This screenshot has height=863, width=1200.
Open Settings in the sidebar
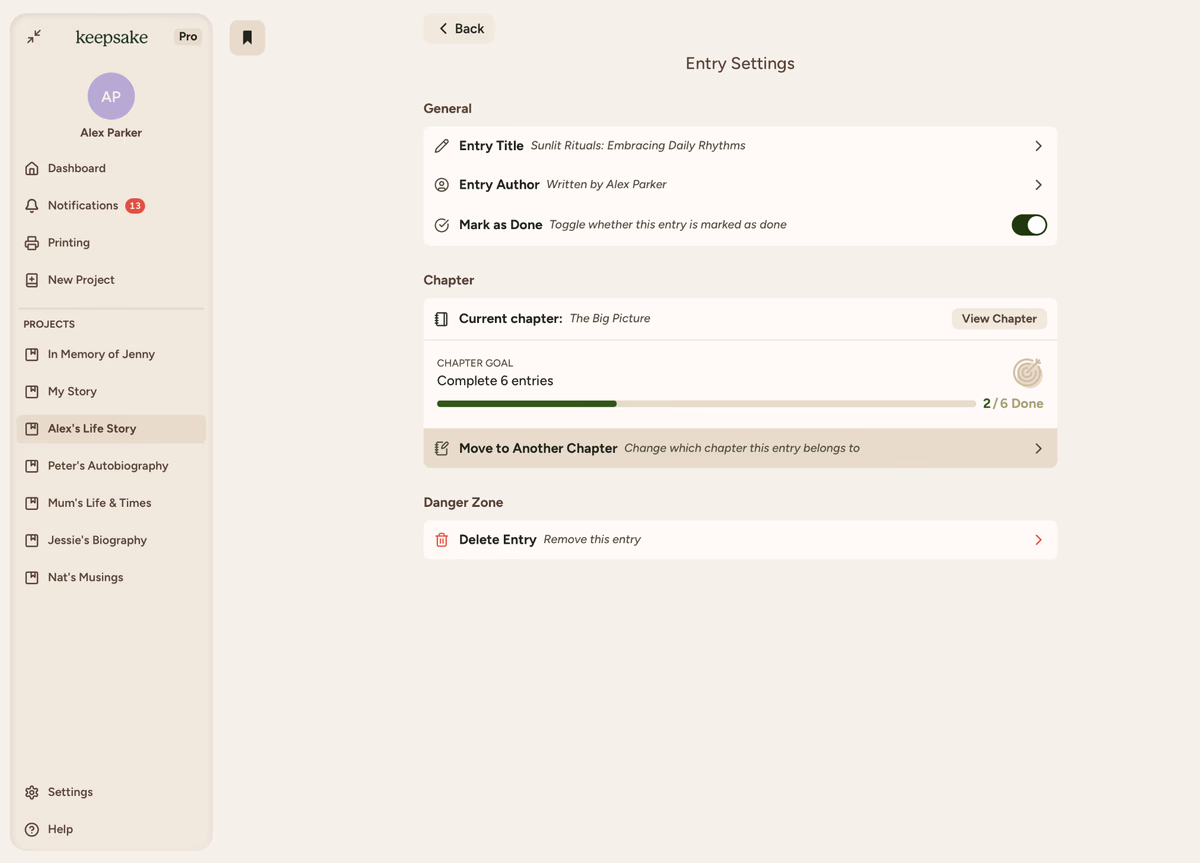(70, 792)
